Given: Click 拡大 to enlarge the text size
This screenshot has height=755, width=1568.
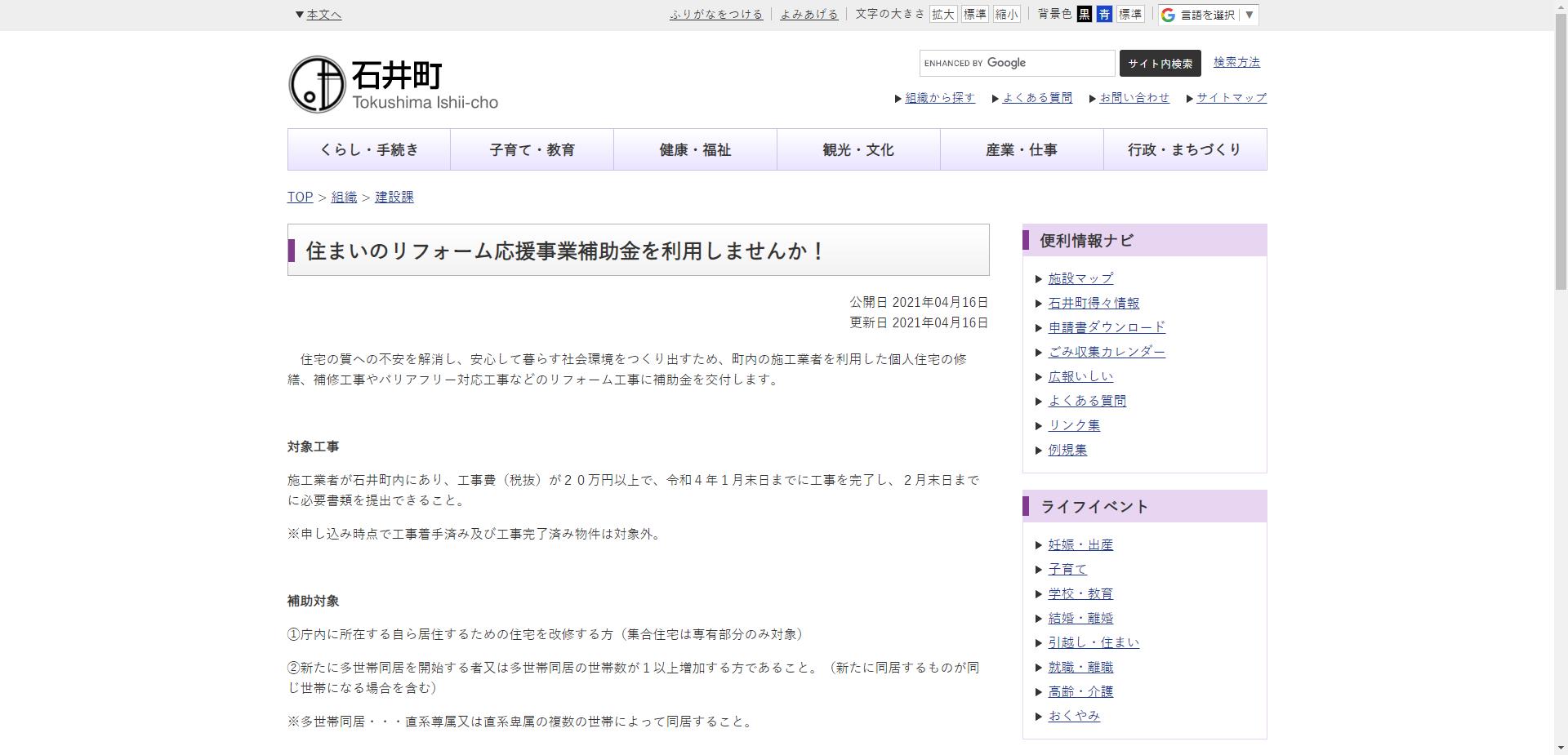Looking at the screenshot, I should coord(943,14).
